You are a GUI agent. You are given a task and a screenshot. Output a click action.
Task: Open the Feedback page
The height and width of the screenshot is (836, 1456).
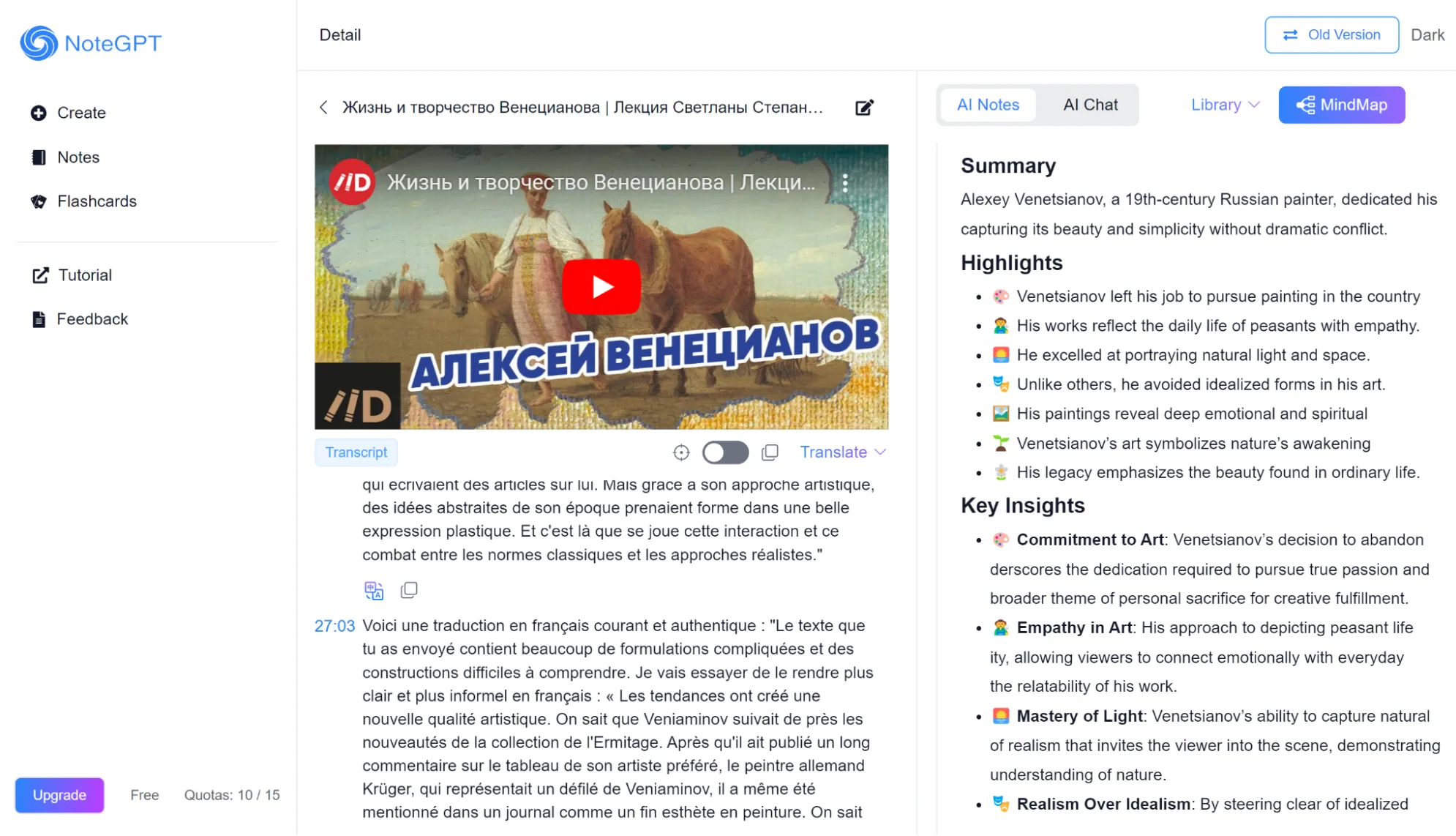click(80, 319)
